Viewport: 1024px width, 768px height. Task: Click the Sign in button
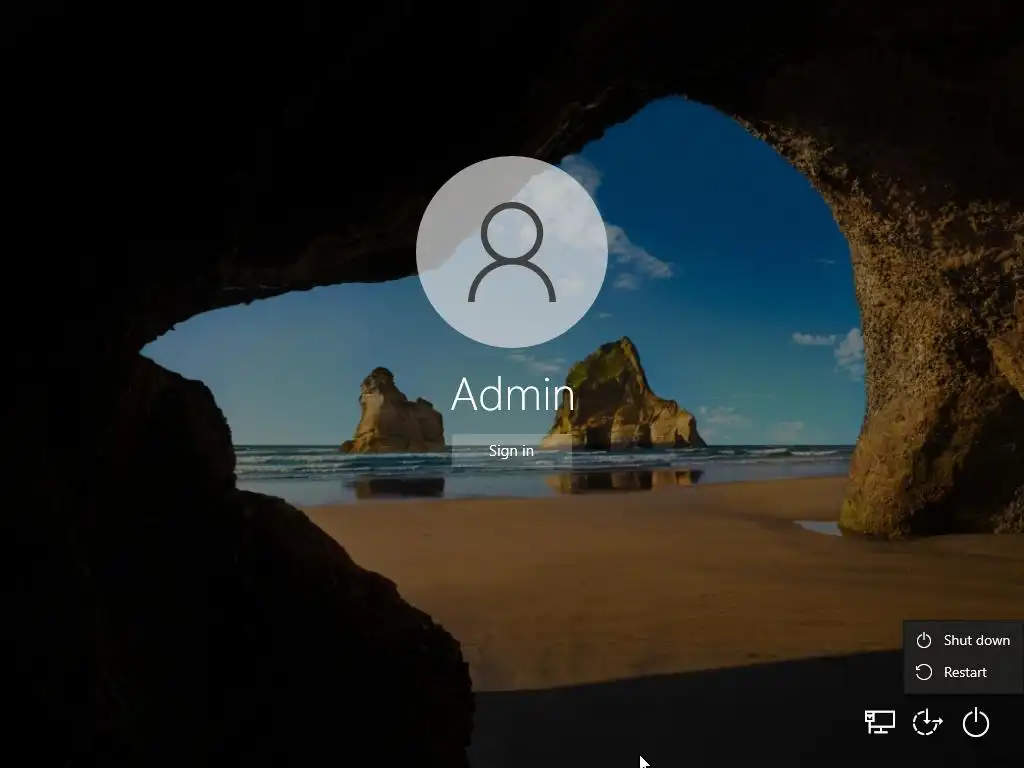511,451
